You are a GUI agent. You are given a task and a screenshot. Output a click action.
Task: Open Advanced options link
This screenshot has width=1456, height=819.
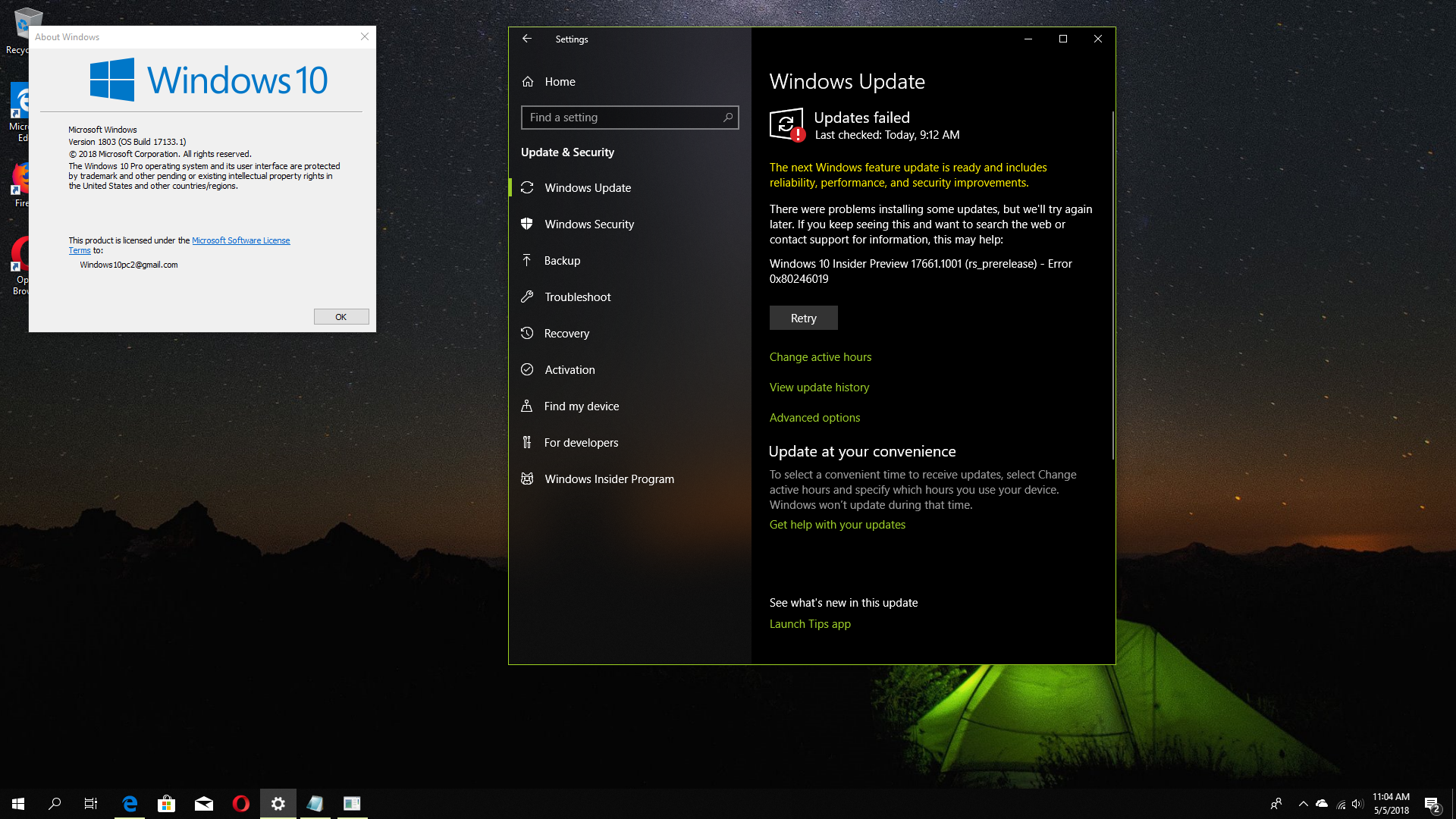click(x=814, y=417)
